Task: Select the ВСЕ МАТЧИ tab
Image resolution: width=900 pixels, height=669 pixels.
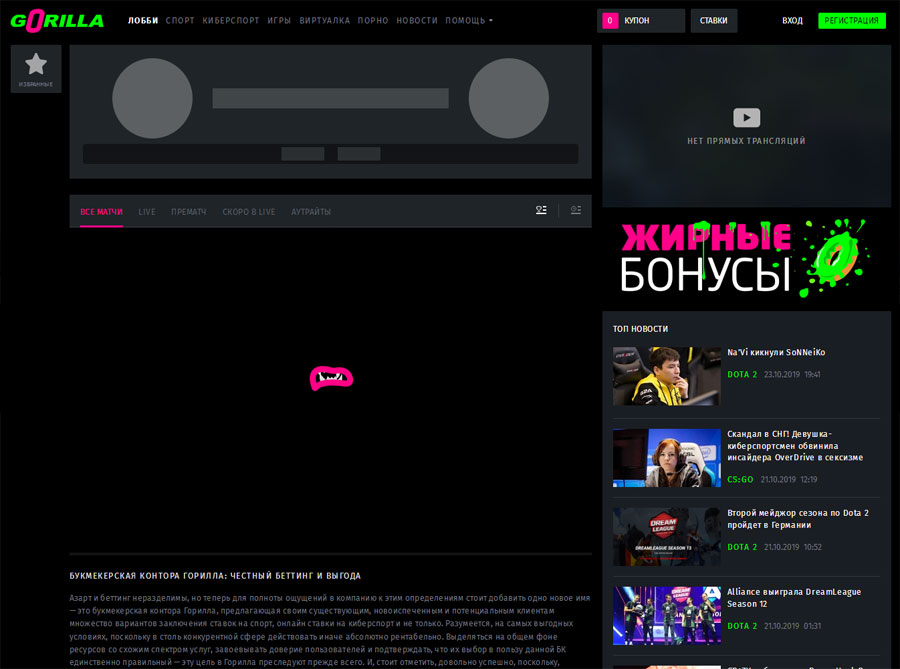Action: (x=101, y=212)
